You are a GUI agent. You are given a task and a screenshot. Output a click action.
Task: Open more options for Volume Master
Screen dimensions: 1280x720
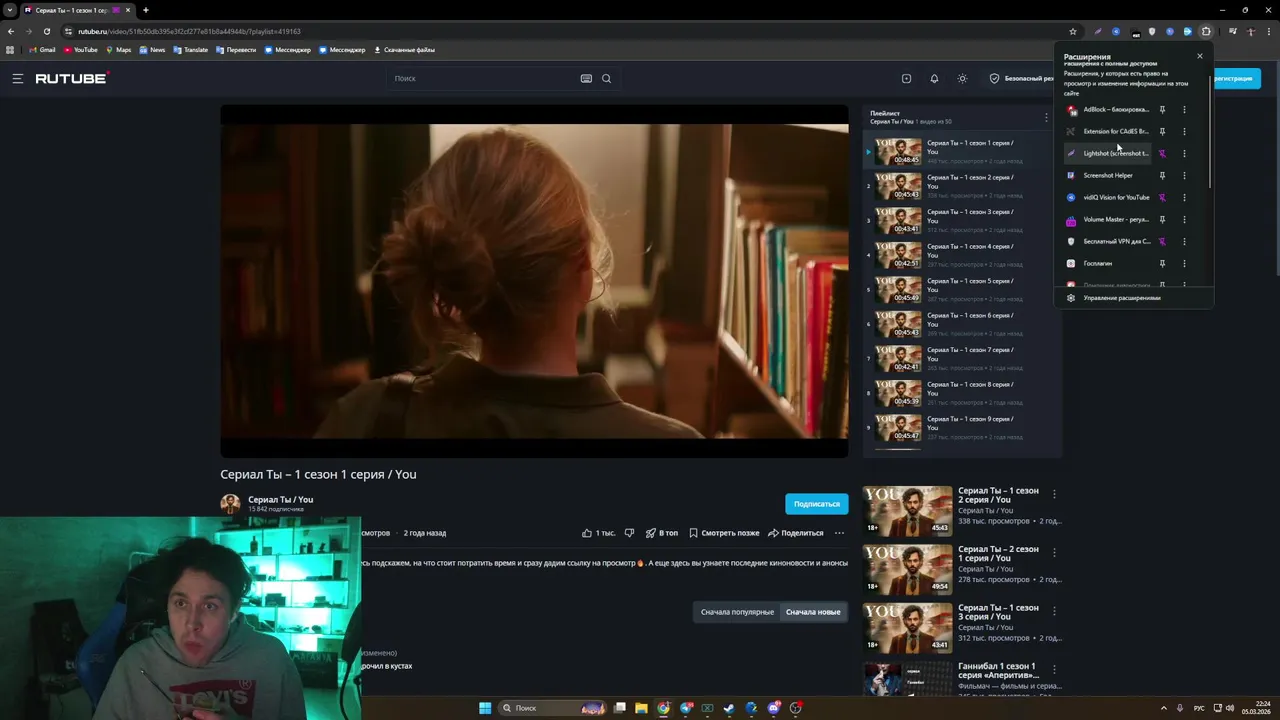click(x=1184, y=220)
